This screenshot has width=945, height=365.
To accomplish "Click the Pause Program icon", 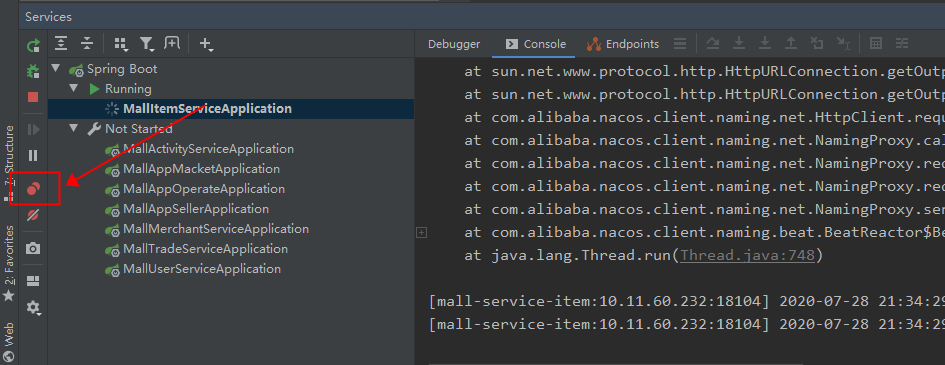I will click(33, 155).
